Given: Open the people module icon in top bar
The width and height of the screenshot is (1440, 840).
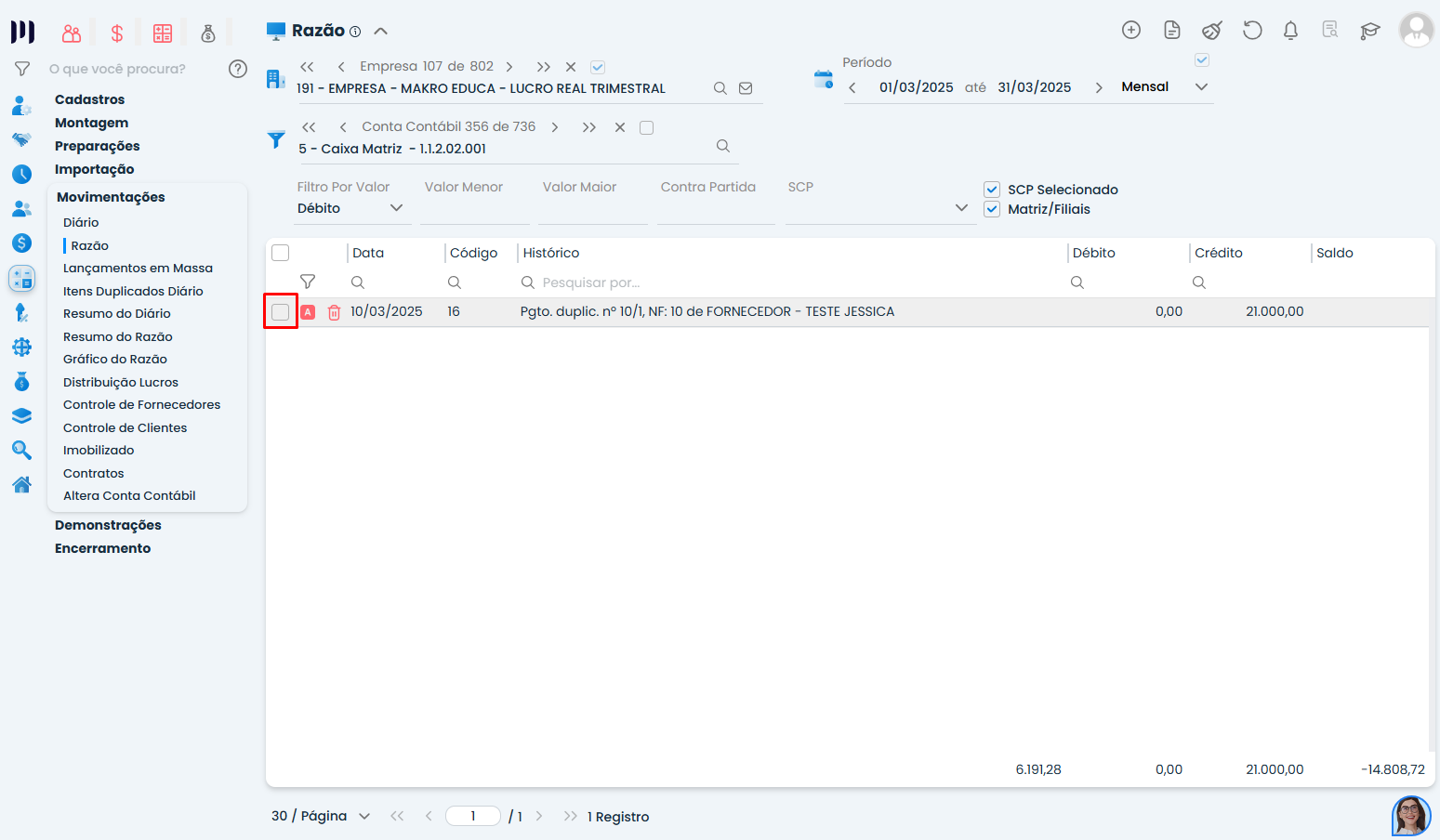Looking at the screenshot, I should coord(72,33).
